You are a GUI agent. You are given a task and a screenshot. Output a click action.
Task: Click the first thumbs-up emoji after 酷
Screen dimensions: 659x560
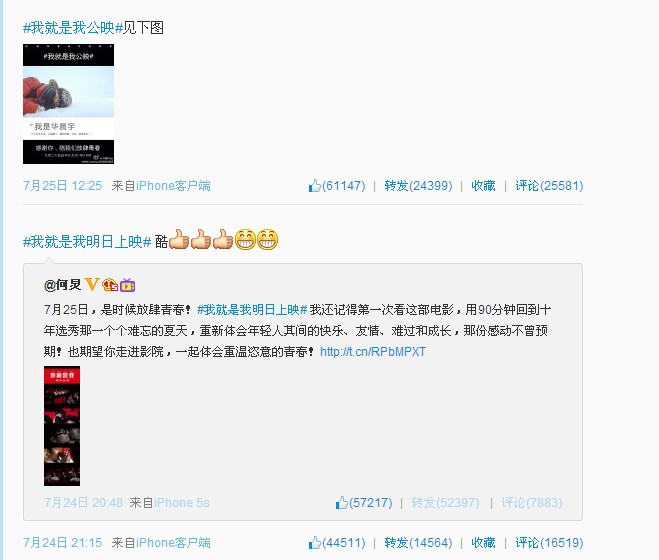click(x=179, y=240)
